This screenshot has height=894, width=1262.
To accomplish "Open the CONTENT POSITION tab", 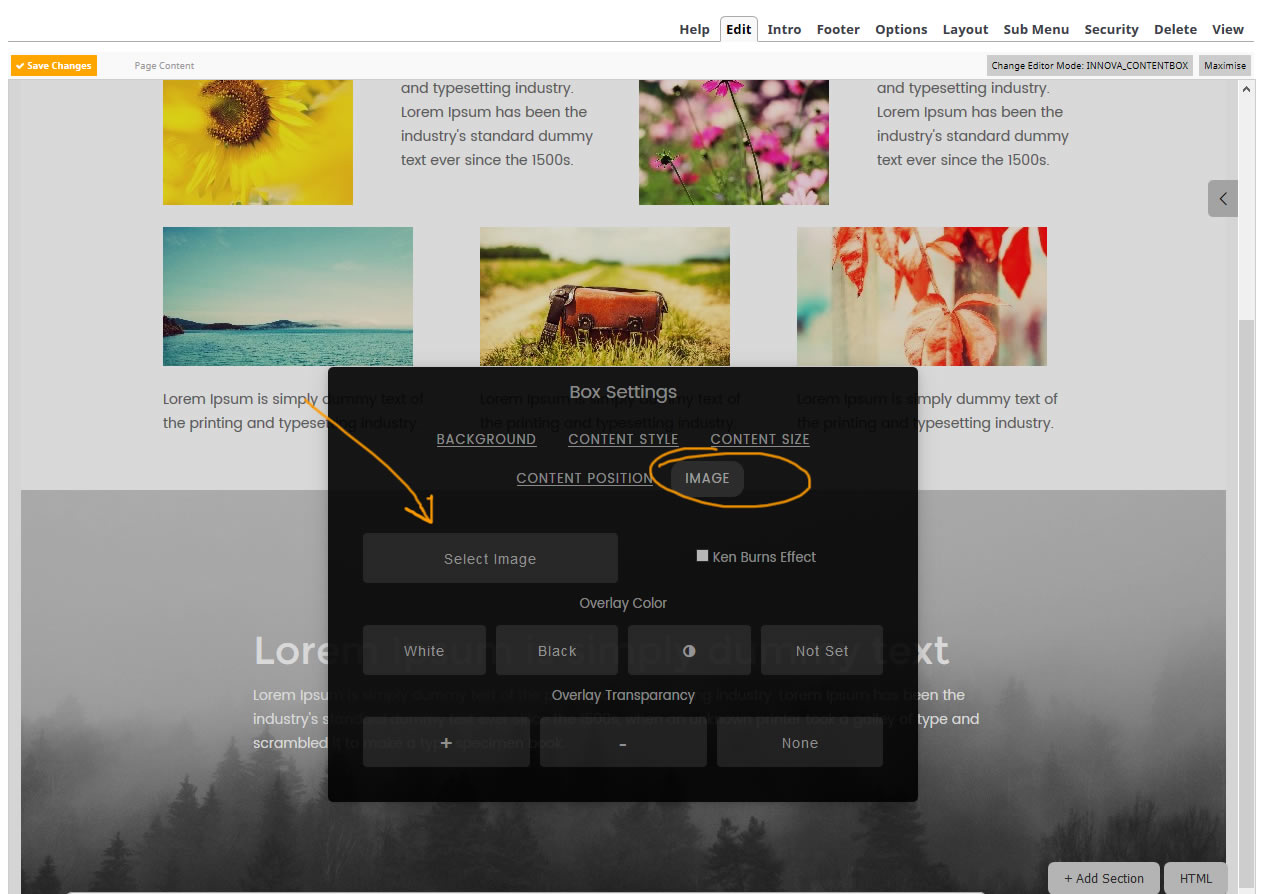I will click(585, 478).
